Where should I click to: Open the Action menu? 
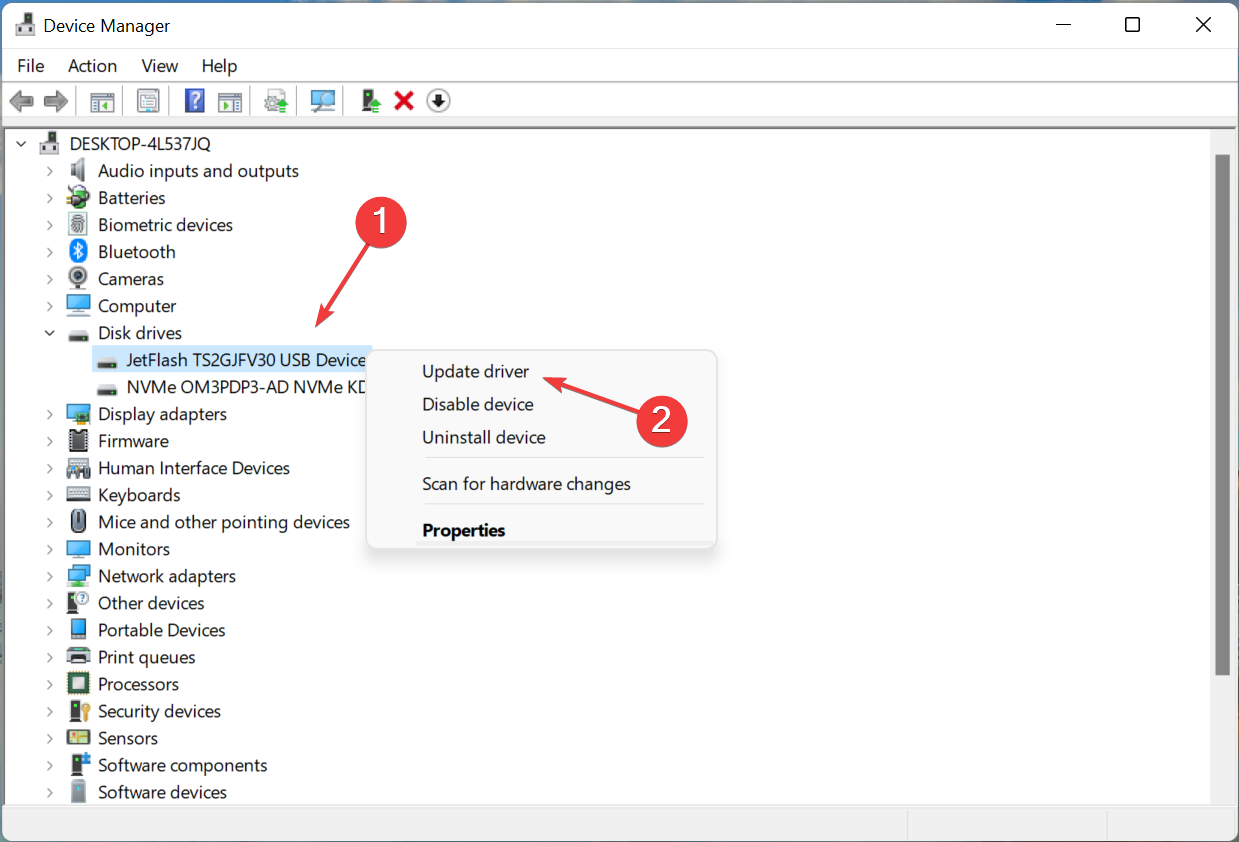pyautogui.click(x=92, y=66)
